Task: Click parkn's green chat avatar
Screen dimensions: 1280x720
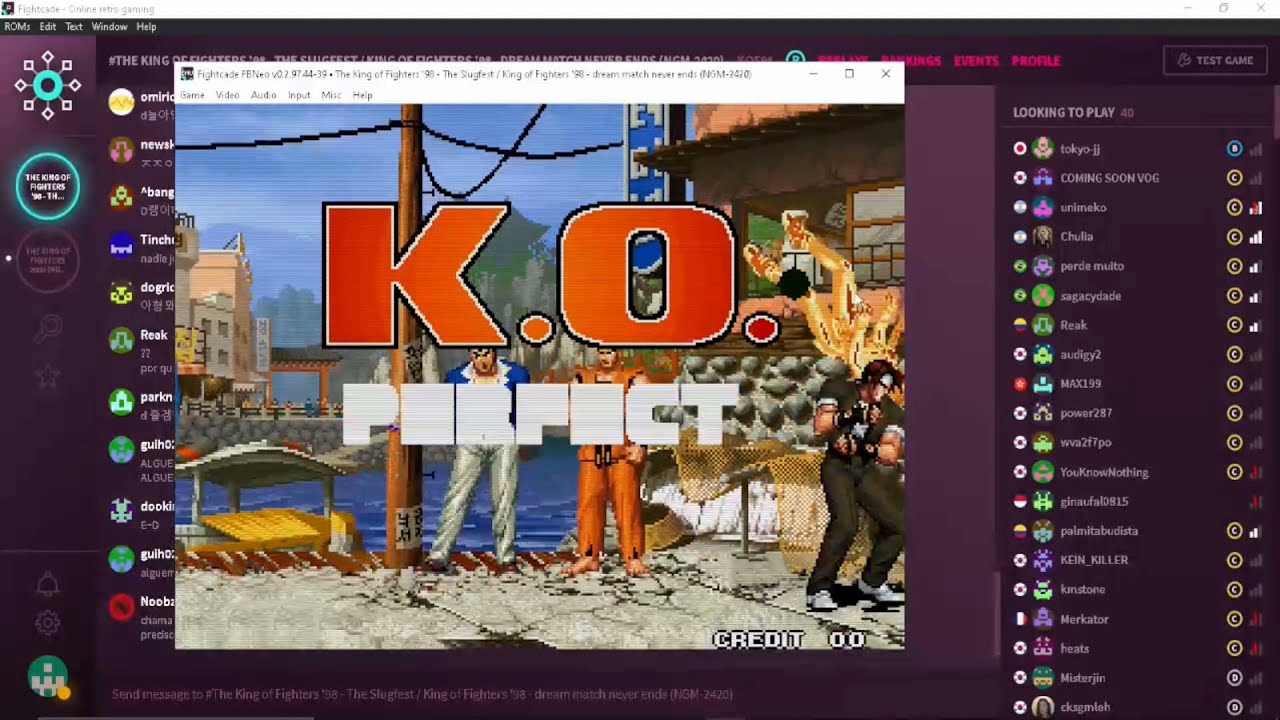Action: pos(121,402)
